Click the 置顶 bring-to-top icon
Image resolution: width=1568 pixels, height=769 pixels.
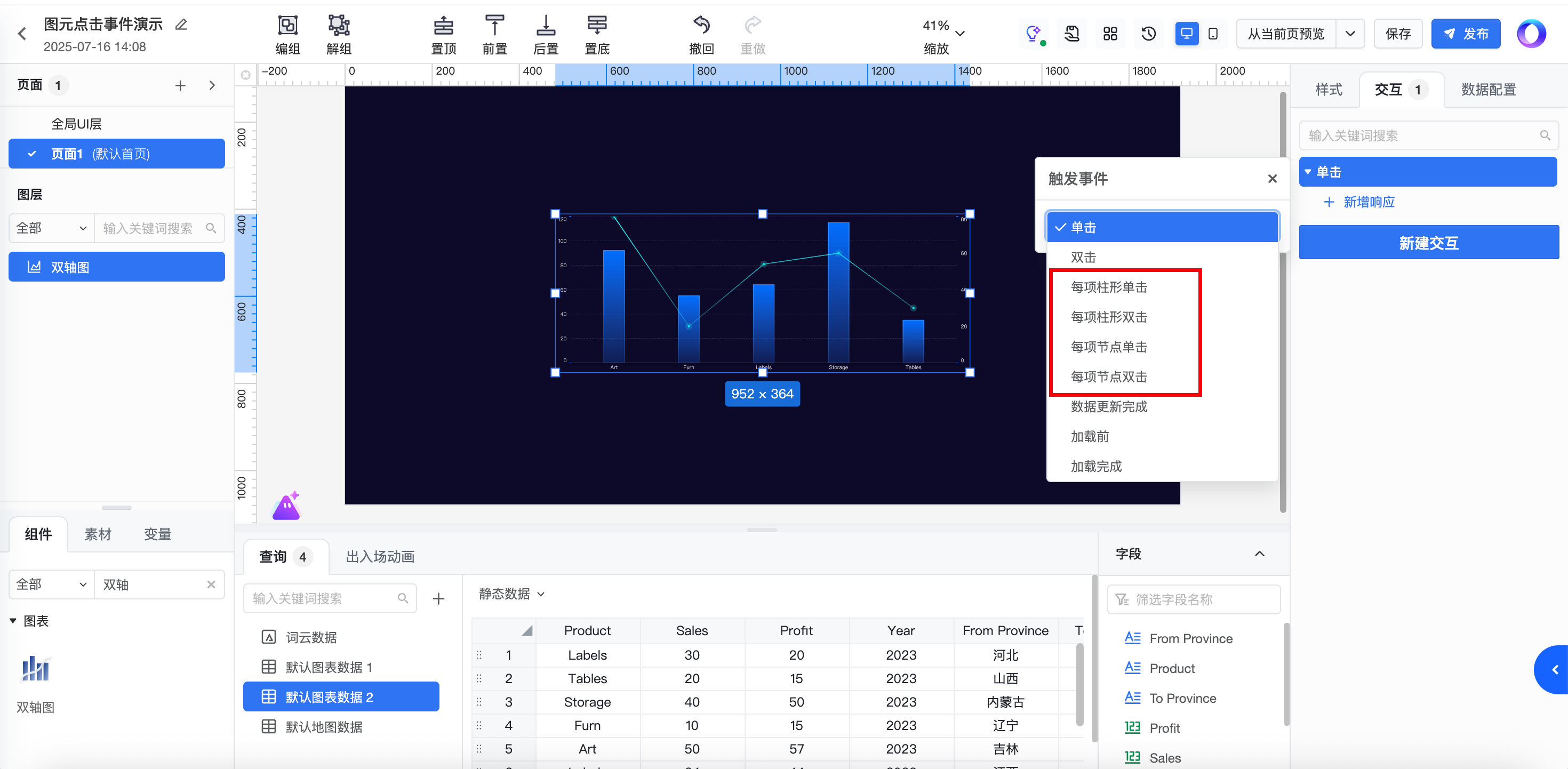[x=443, y=26]
